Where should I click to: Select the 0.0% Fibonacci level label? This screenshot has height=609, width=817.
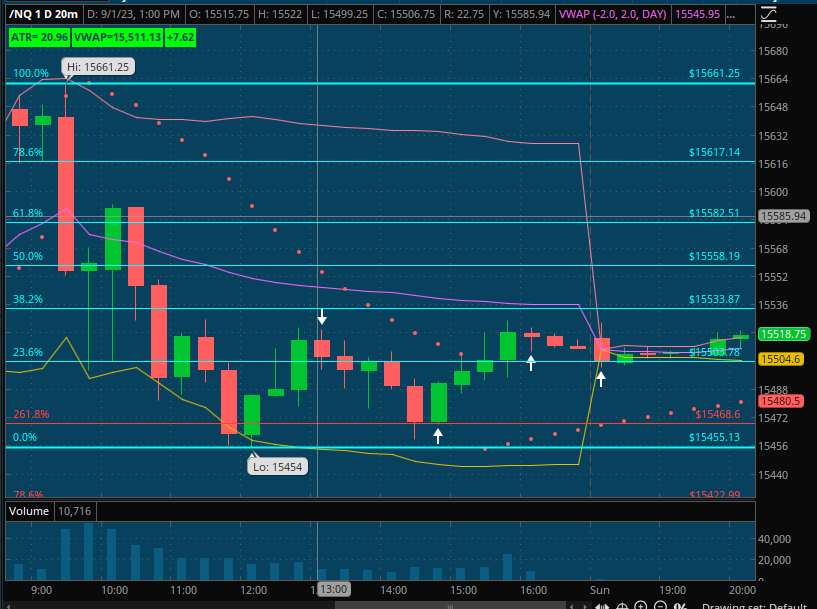24,437
